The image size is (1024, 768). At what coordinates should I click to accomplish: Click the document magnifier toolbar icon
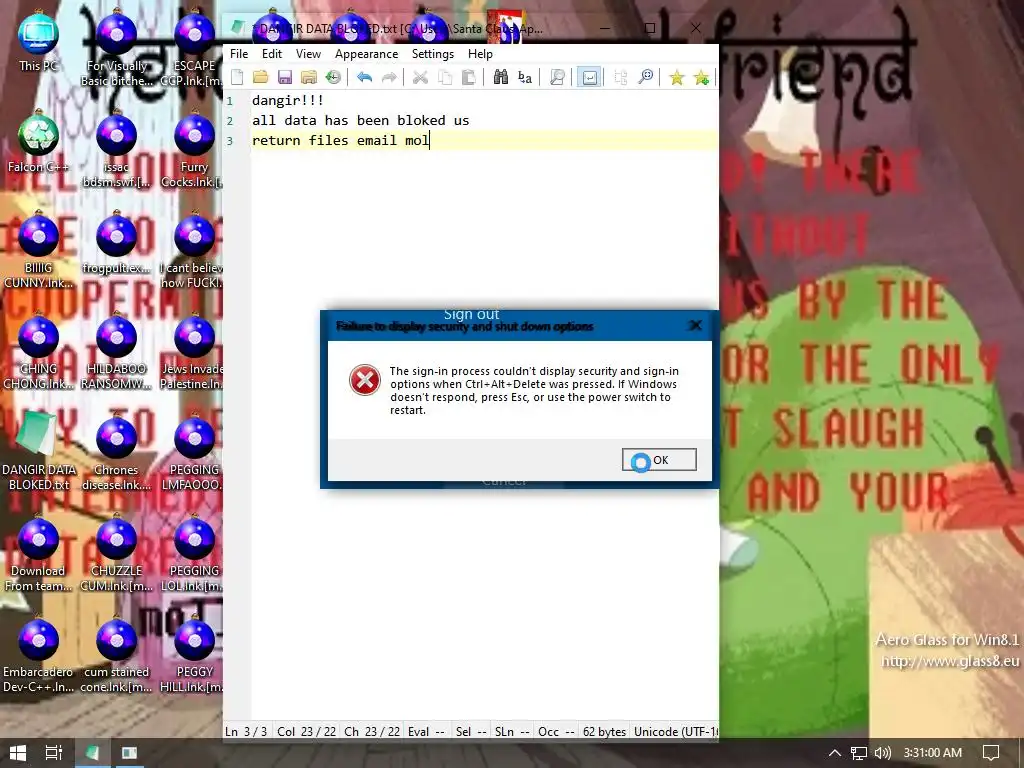click(557, 77)
